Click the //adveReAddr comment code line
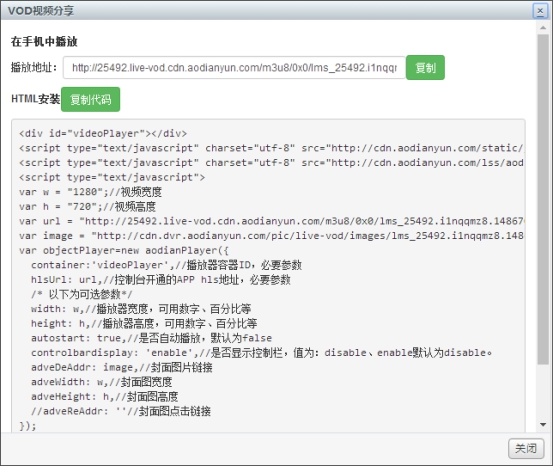554x466 pixels. tap(121, 411)
